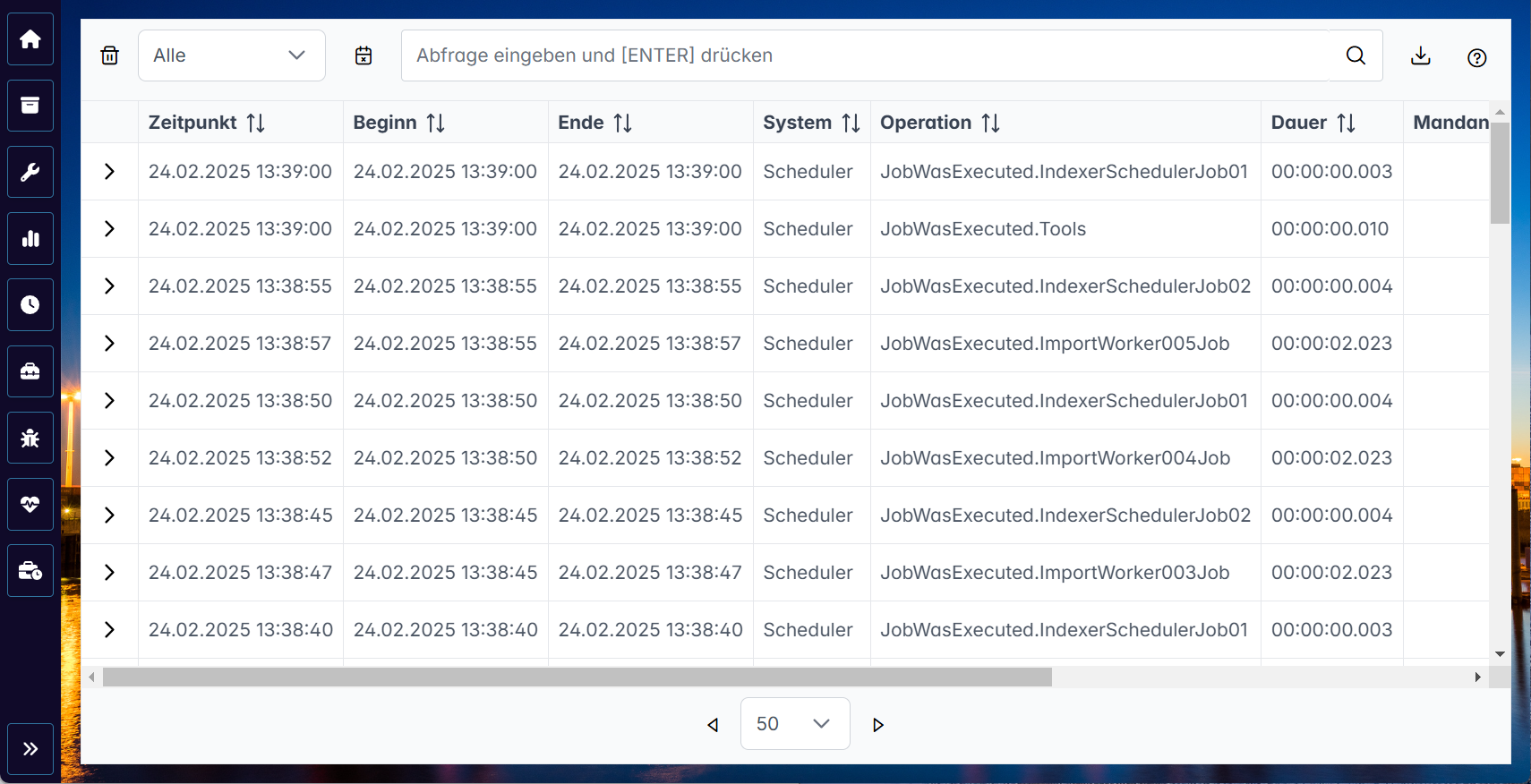Viewport: 1531px width, 784px height.
Task: Click the query search input field
Action: [x=864, y=55]
